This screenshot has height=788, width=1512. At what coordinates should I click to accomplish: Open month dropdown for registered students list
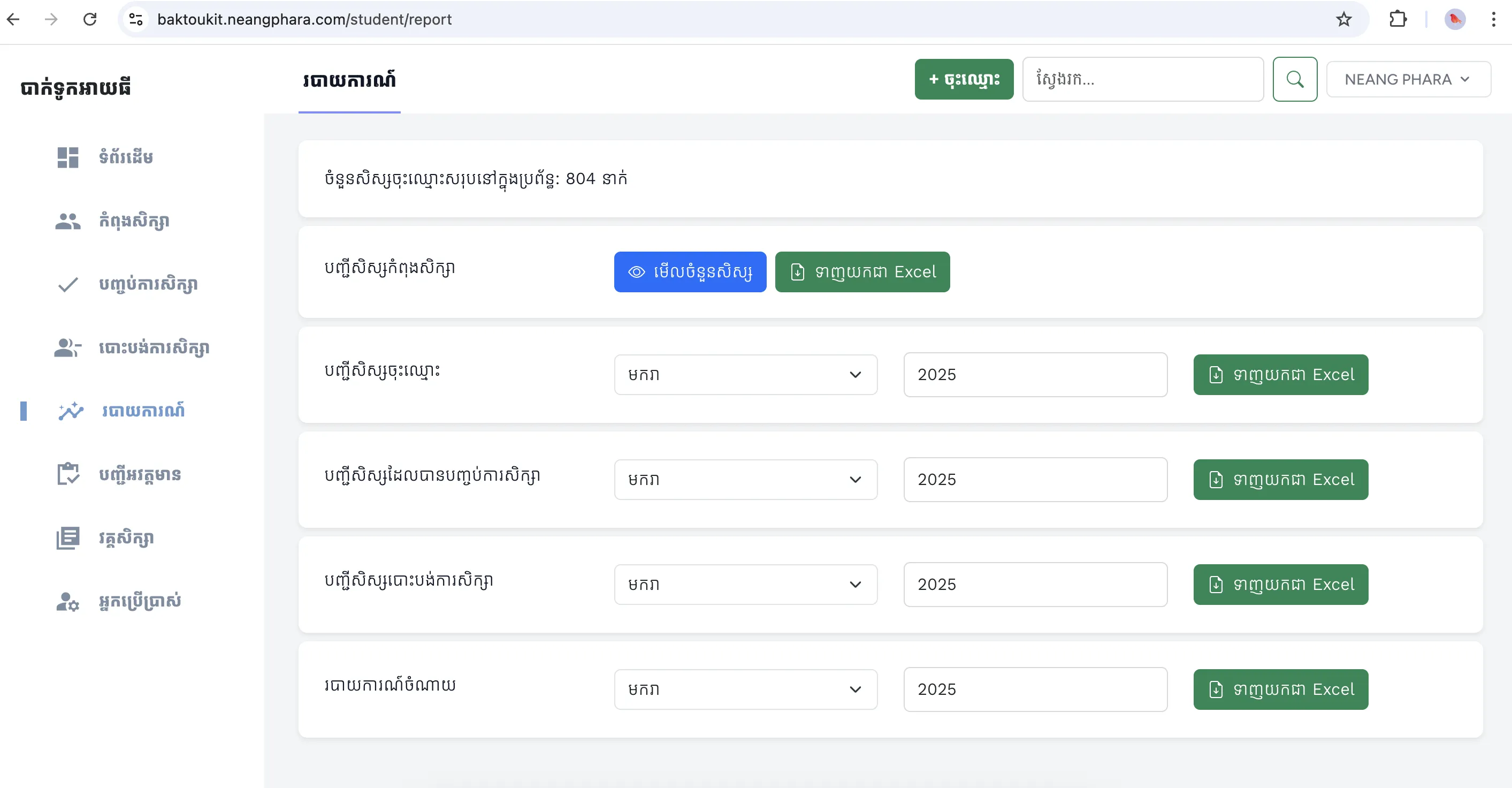(745, 375)
